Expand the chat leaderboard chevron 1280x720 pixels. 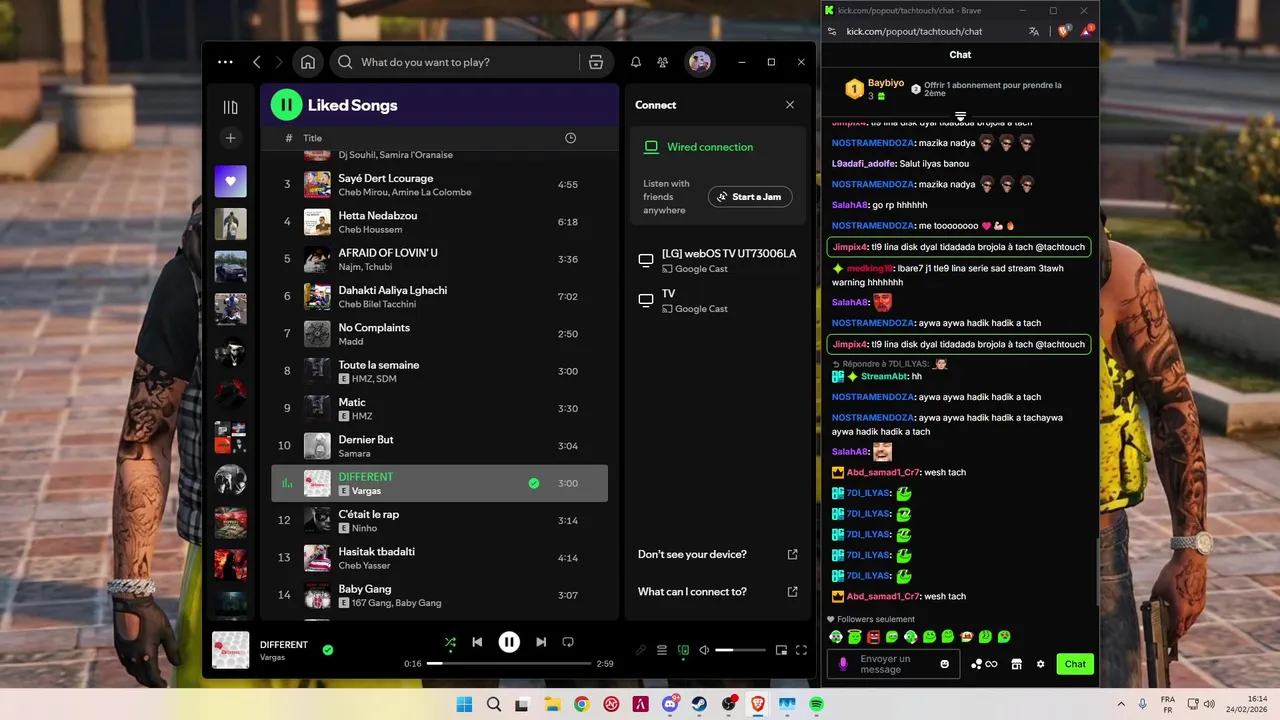pos(960,117)
